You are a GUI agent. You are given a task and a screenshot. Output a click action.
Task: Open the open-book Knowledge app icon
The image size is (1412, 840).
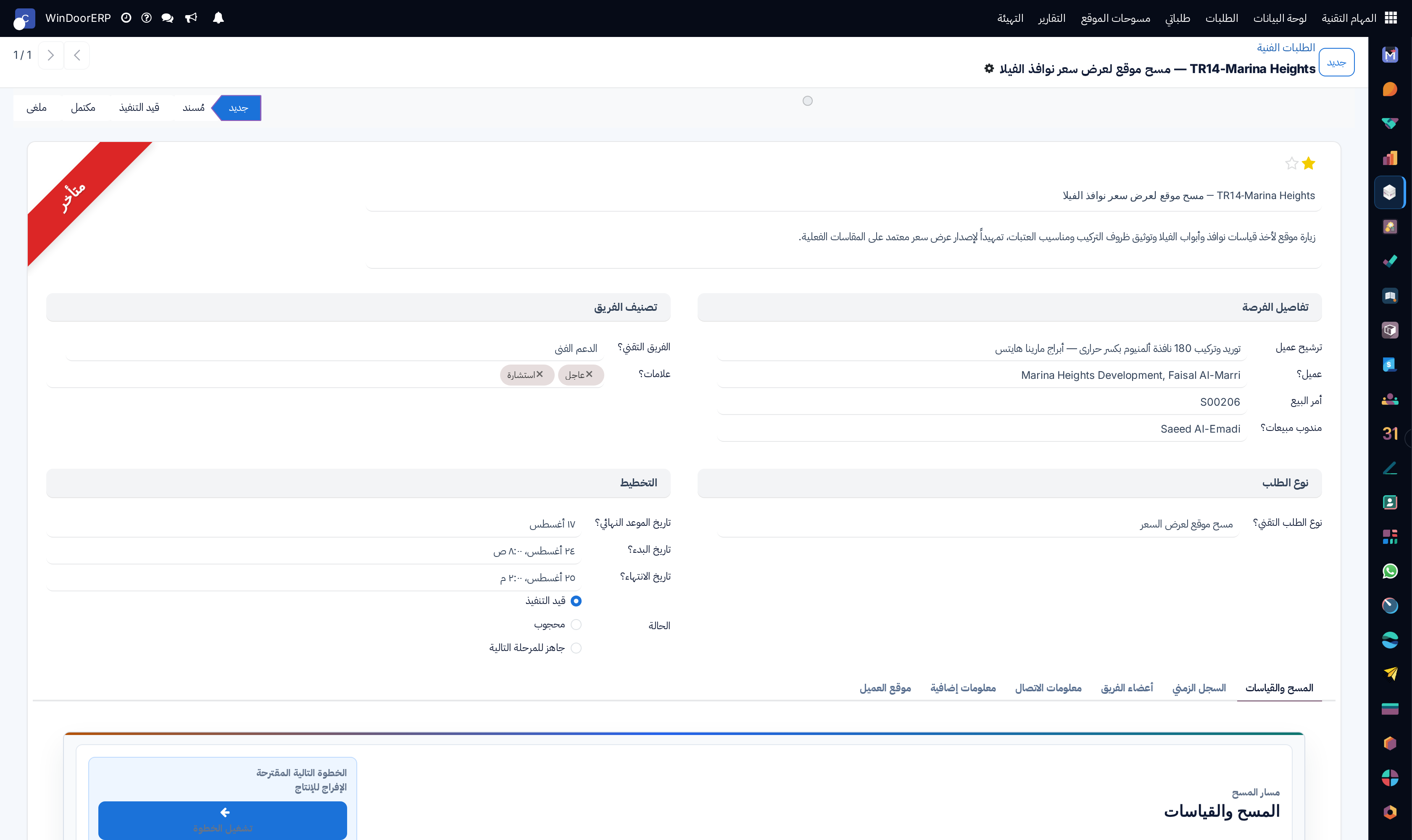click(1390, 296)
